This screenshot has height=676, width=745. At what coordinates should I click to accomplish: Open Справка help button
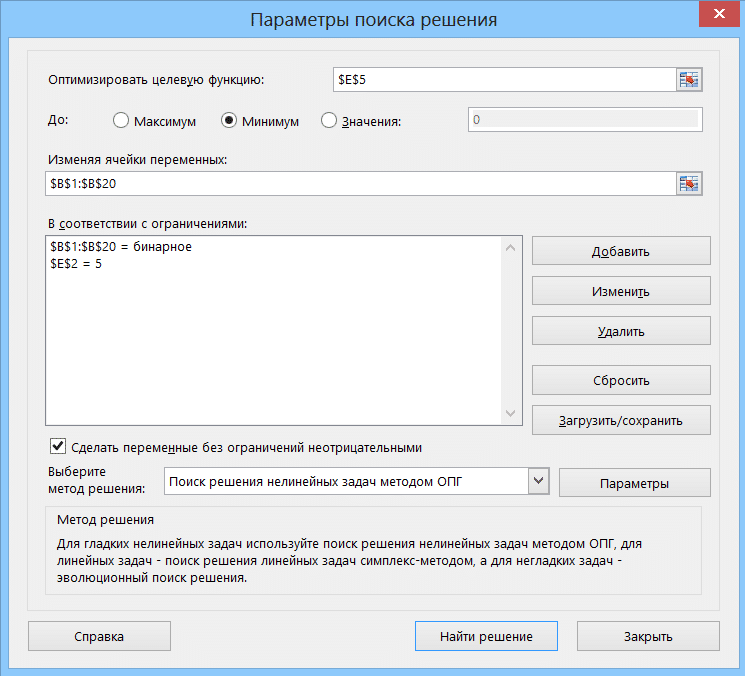99,636
